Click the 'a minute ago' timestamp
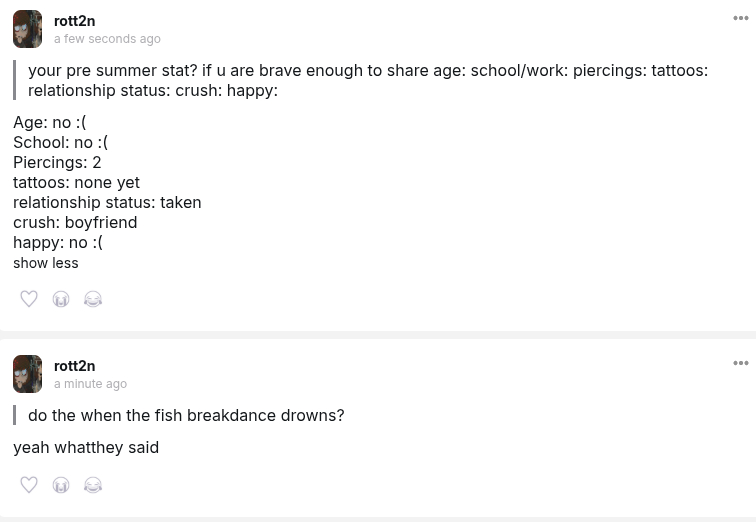This screenshot has width=756, height=522. tap(90, 384)
